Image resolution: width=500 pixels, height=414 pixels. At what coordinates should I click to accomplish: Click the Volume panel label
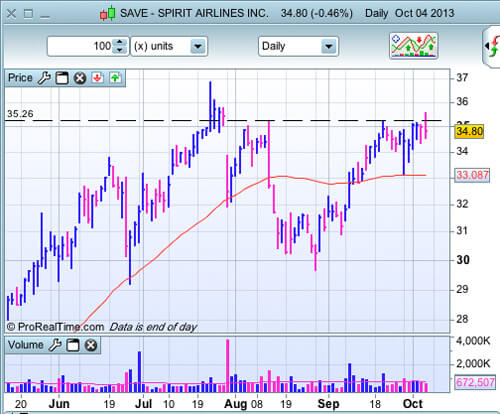[x=26, y=345]
